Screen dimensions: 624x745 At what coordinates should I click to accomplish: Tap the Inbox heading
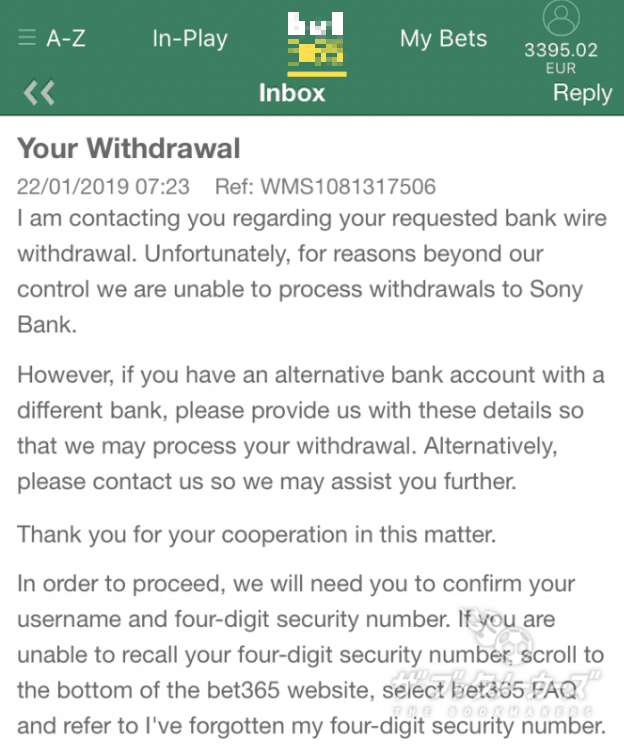click(x=292, y=93)
